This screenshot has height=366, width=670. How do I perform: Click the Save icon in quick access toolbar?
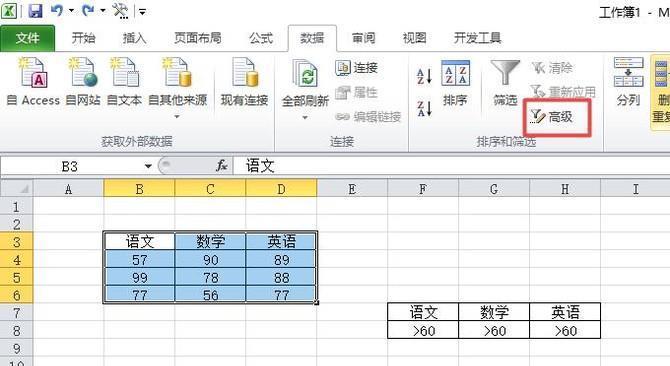tap(35, 11)
